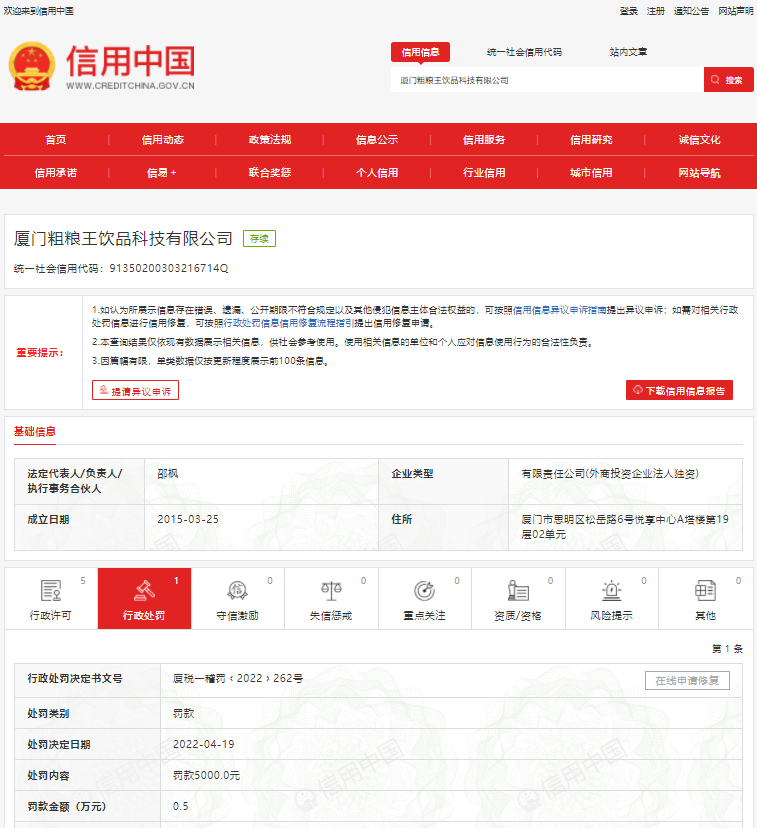Open the 失信惩戒 scales tab
This screenshot has width=757, height=828.
(332, 599)
